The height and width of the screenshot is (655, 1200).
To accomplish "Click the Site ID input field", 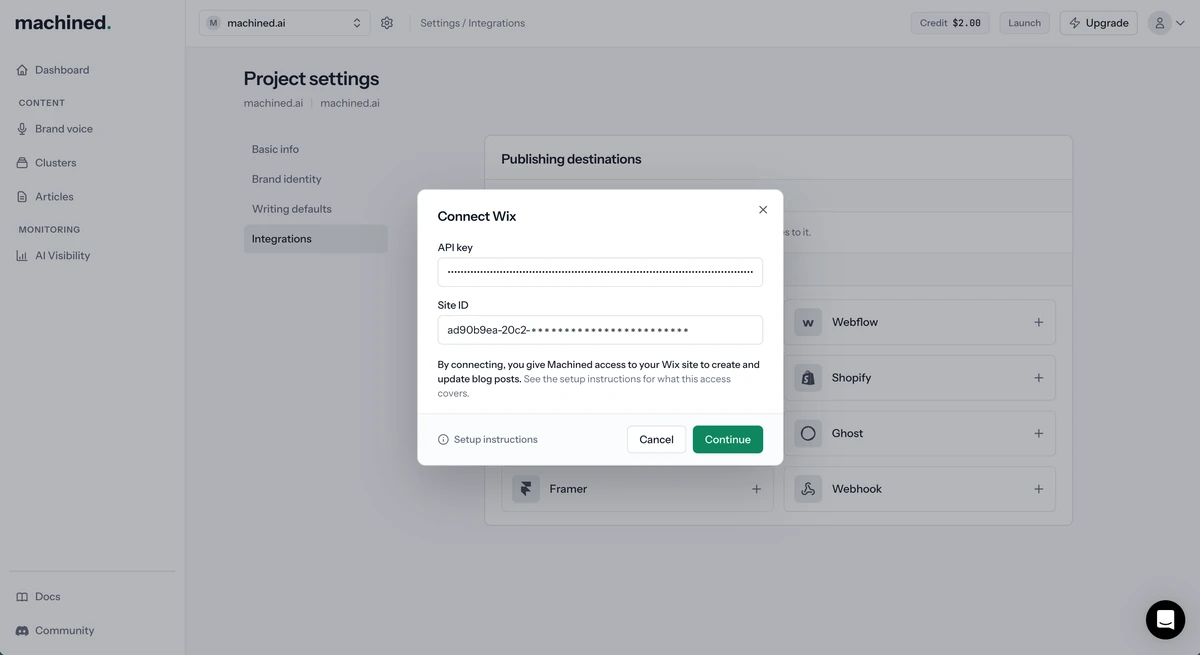I will tap(600, 330).
